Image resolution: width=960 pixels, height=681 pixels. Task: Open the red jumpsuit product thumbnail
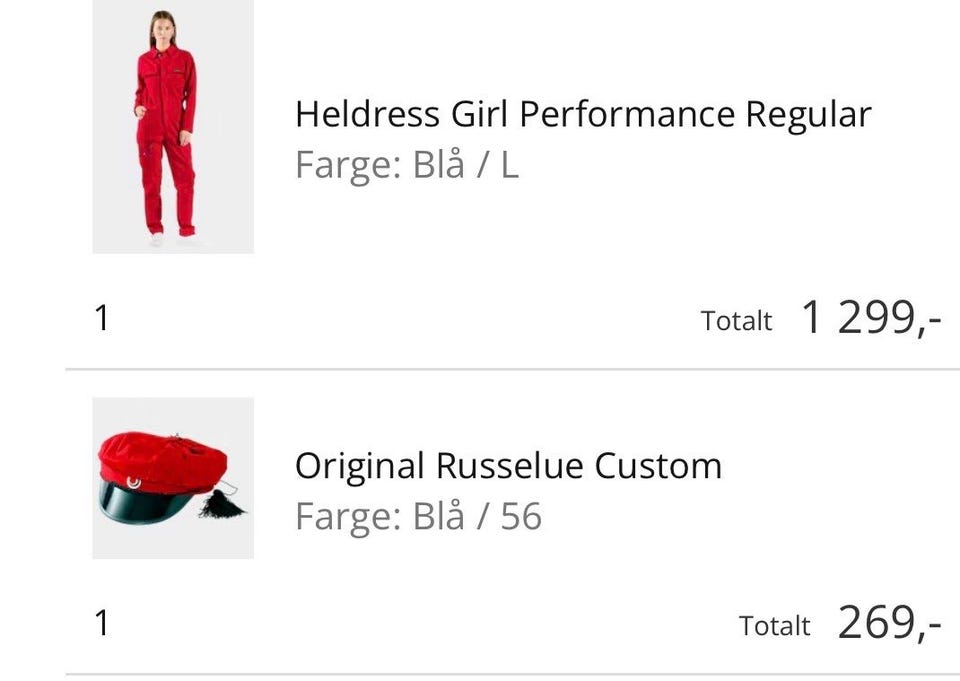click(172, 126)
